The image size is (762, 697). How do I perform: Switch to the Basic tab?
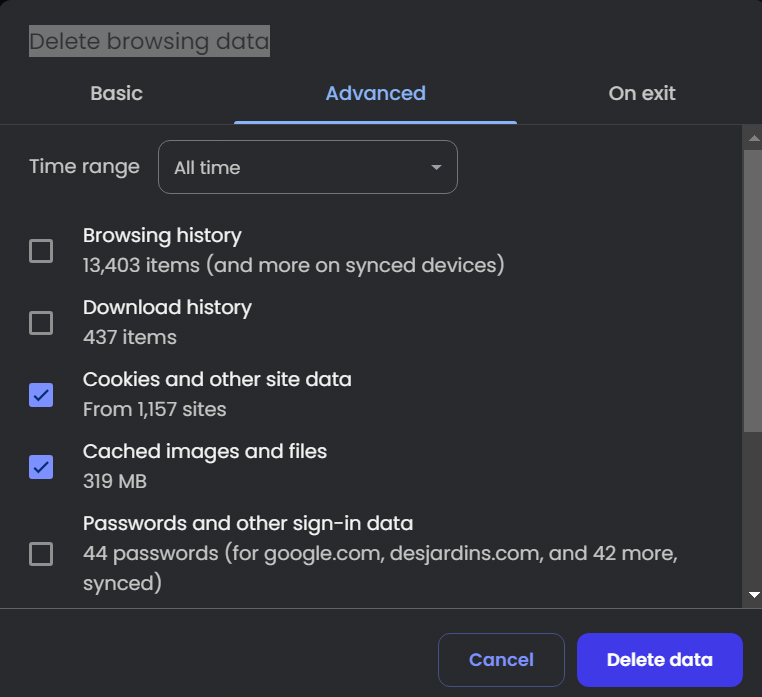pyautogui.click(x=117, y=93)
